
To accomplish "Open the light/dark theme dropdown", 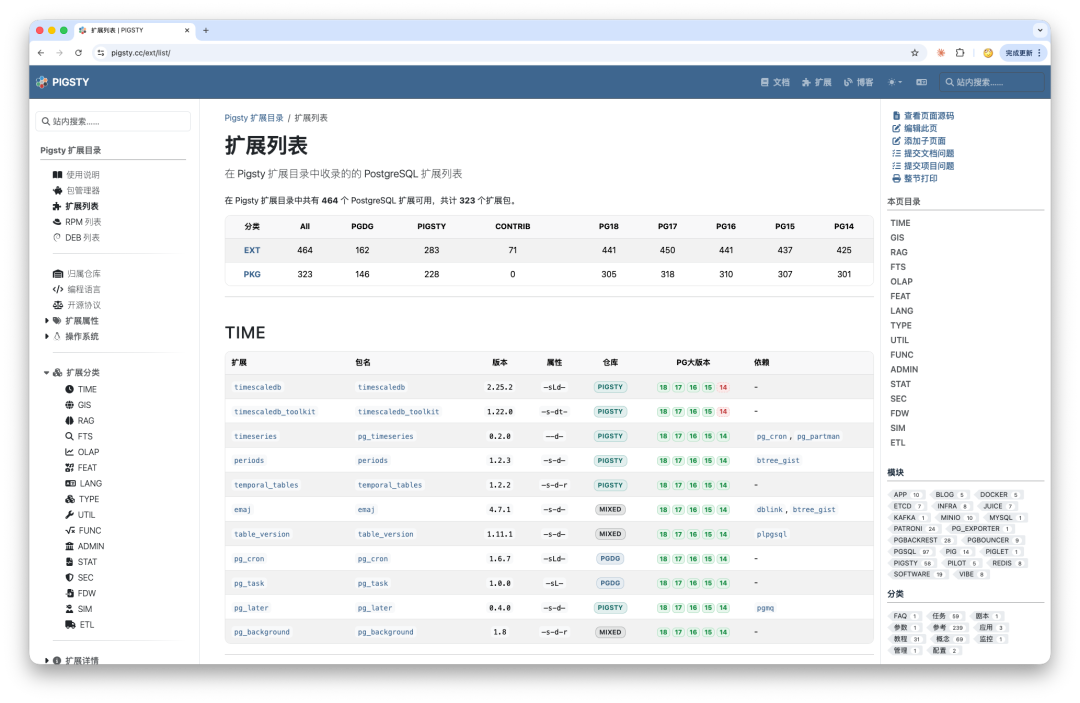I will click(895, 82).
